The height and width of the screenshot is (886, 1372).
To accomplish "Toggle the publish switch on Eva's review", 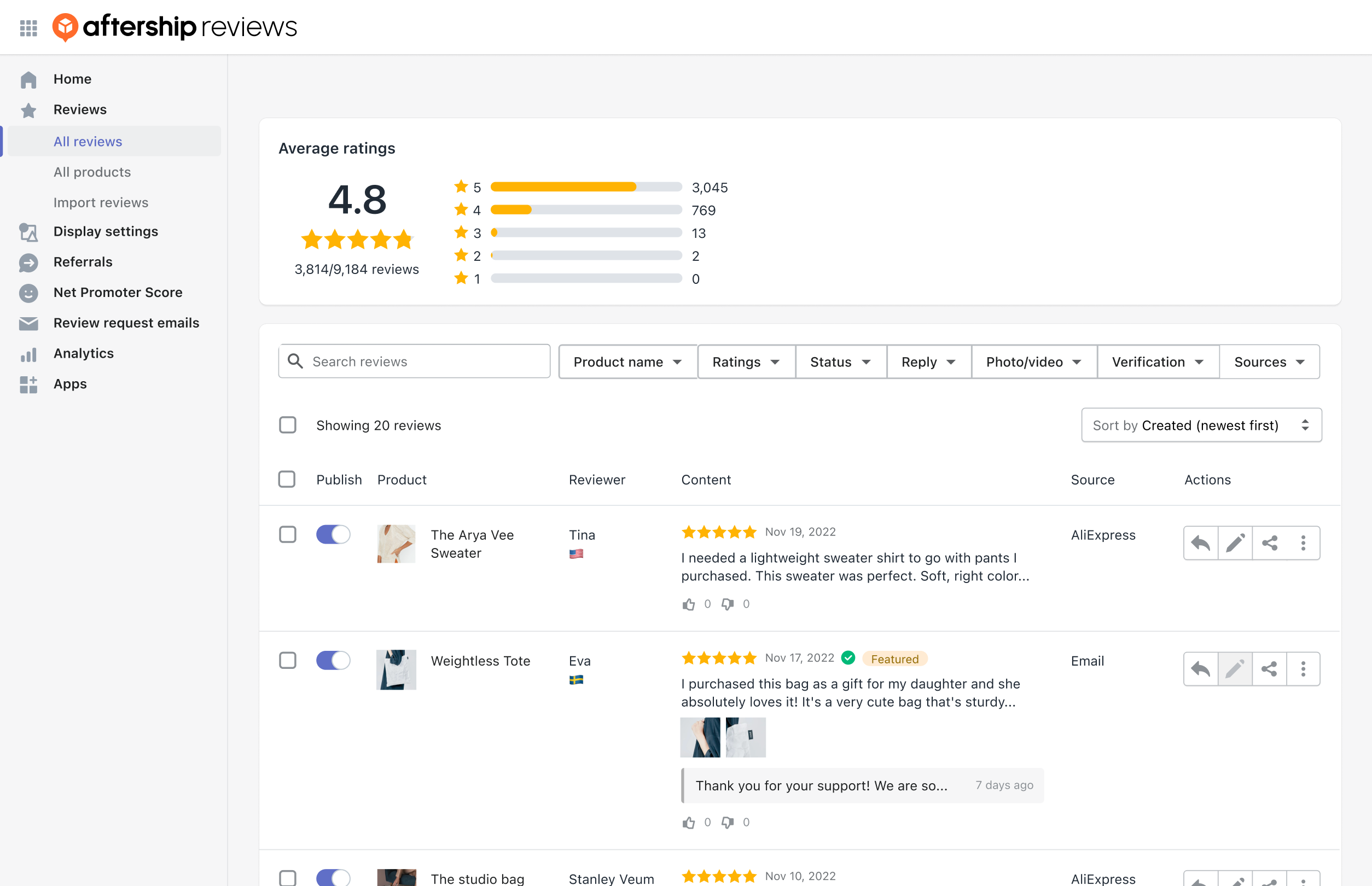I will coord(333,661).
